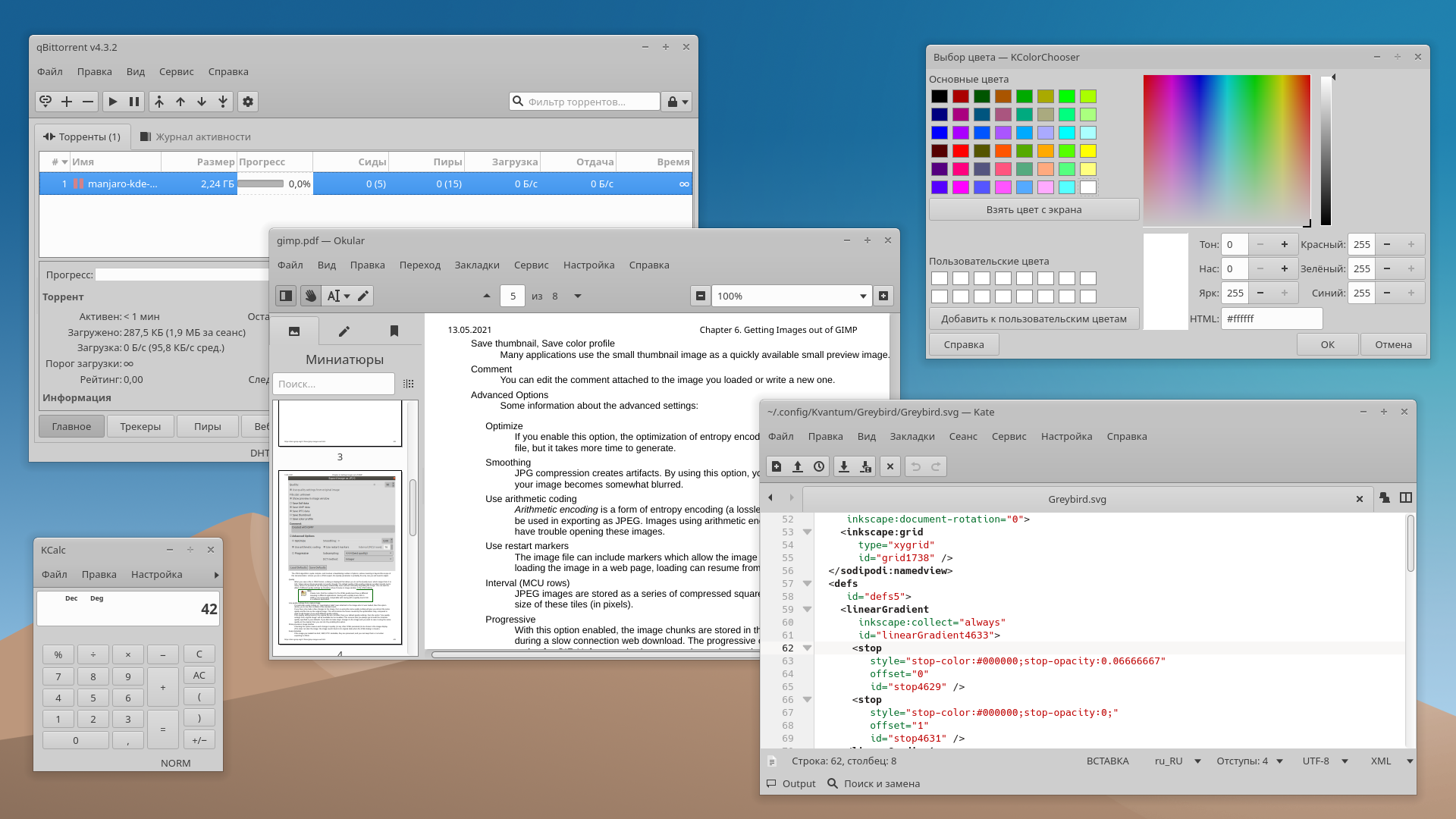Click the plus add torrent file icon

point(67,102)
